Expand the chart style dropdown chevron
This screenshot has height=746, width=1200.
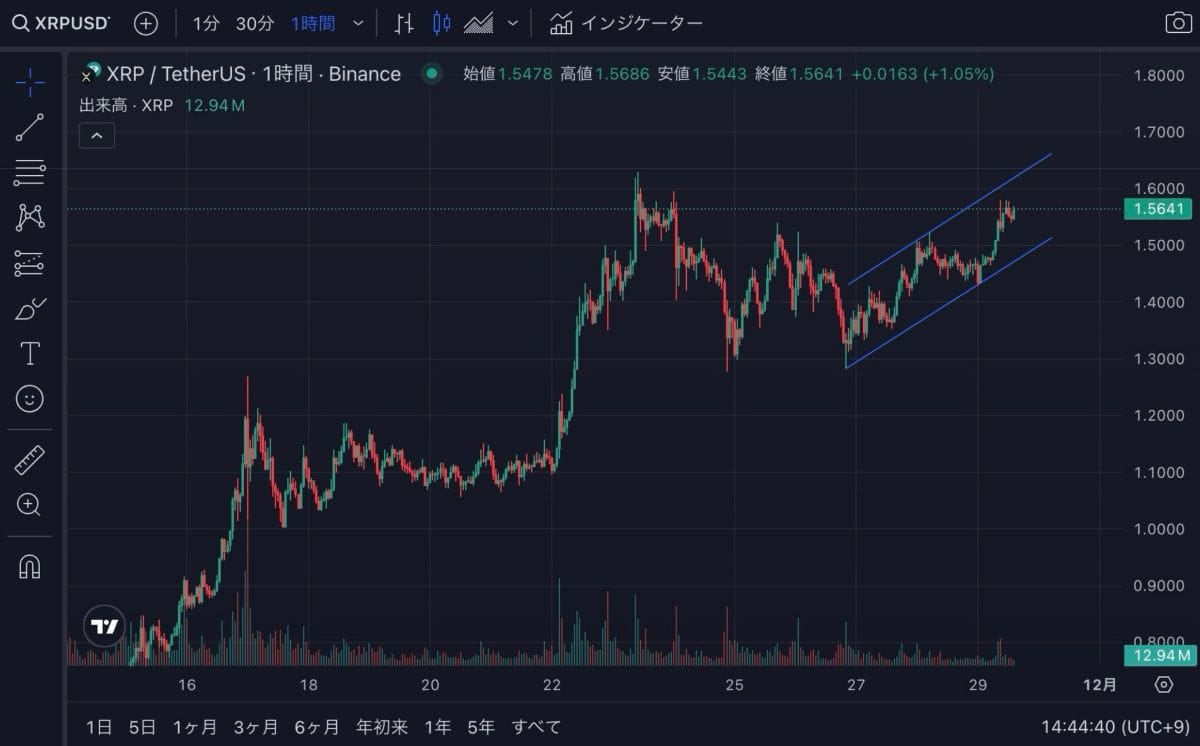[x=513, y=23]
